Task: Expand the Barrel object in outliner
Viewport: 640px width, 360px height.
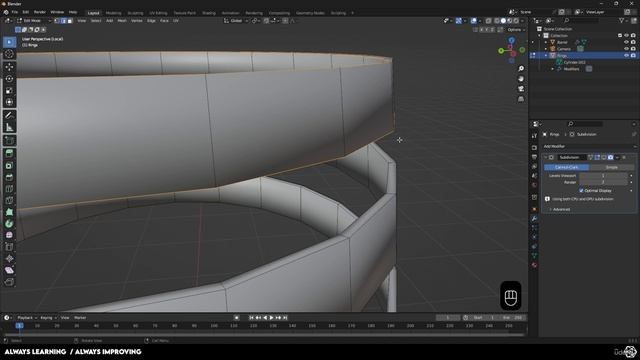Action: (546, 42)
